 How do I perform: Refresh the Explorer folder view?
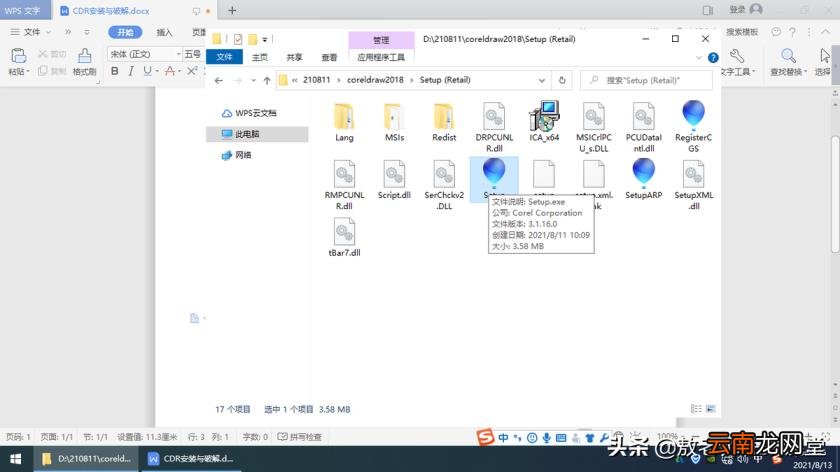[562, 80]
